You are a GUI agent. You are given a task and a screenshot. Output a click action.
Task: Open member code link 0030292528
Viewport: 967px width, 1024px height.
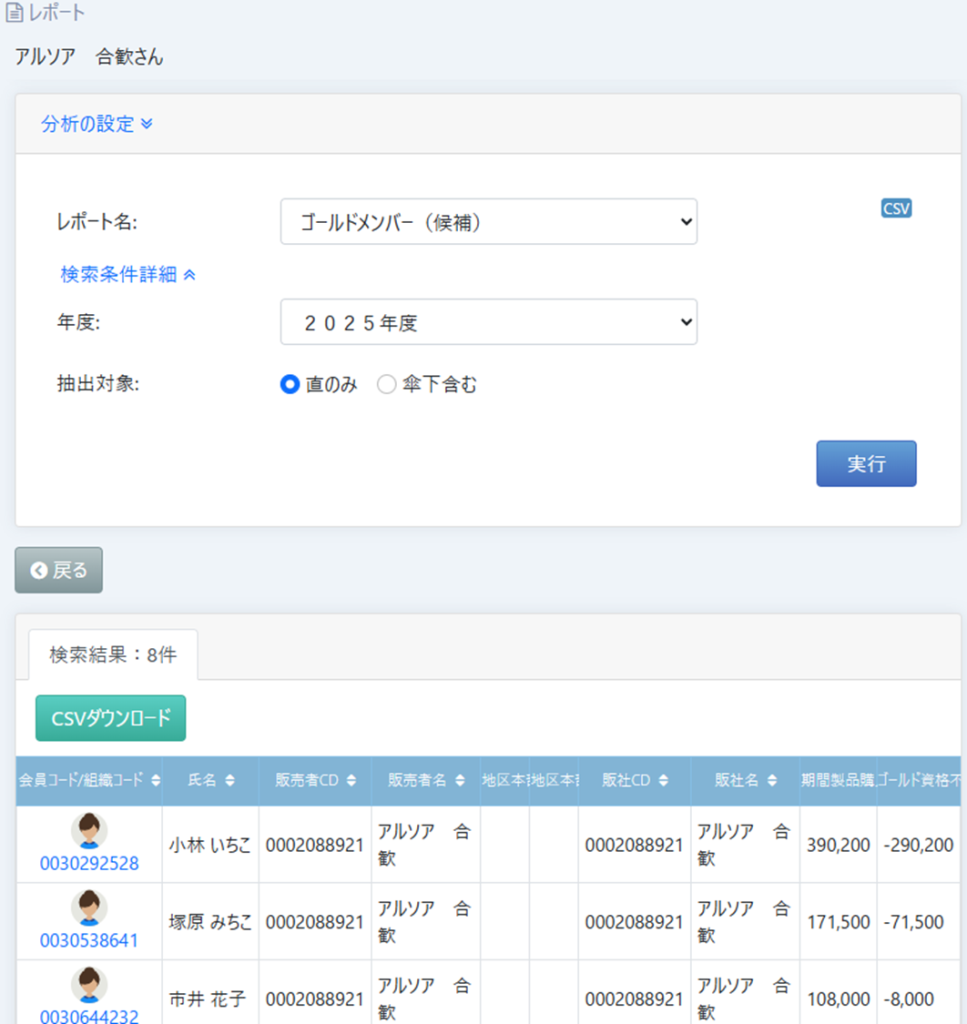pos(89,863)
